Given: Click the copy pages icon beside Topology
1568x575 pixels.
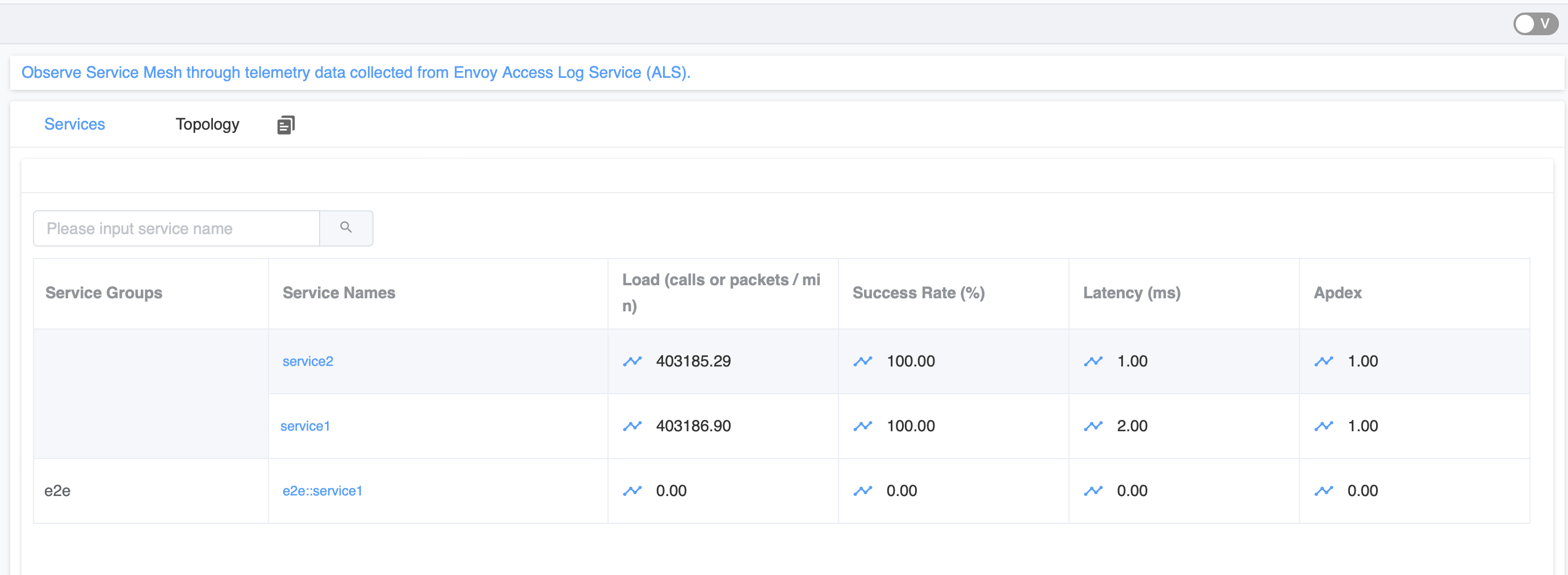Looking at the screenshot, I should point(286,125).
